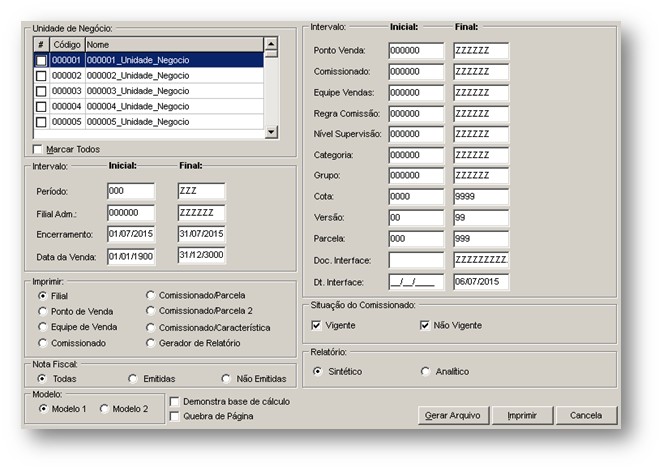Focus Nível Supervisão final field
663x471 pixels.
click(x=481, y=134)
